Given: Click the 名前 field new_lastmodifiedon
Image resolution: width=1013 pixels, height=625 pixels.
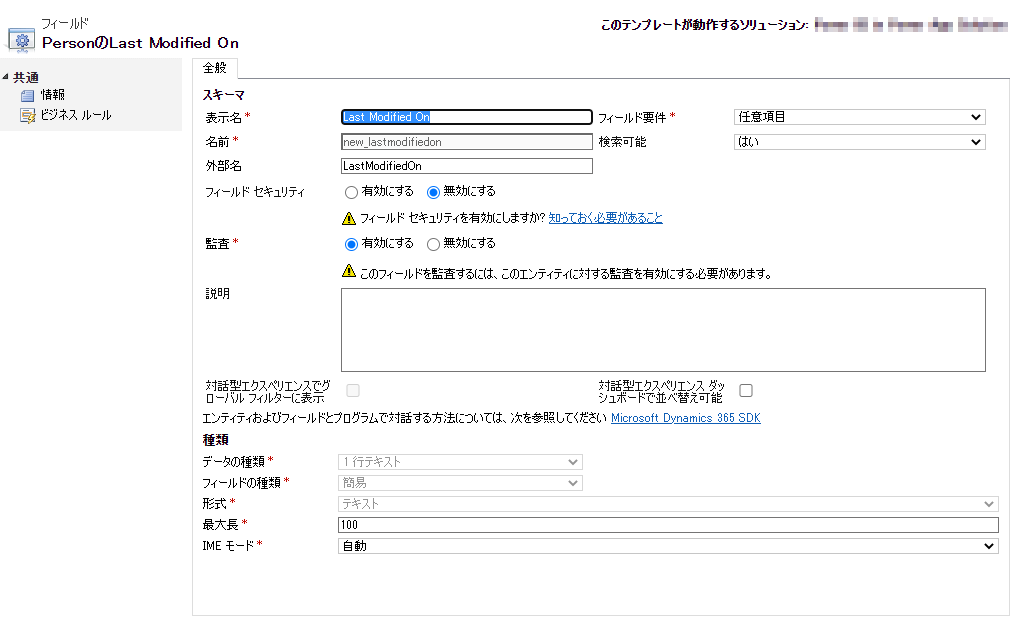Looking at the screenshot, I should point(466,142).
